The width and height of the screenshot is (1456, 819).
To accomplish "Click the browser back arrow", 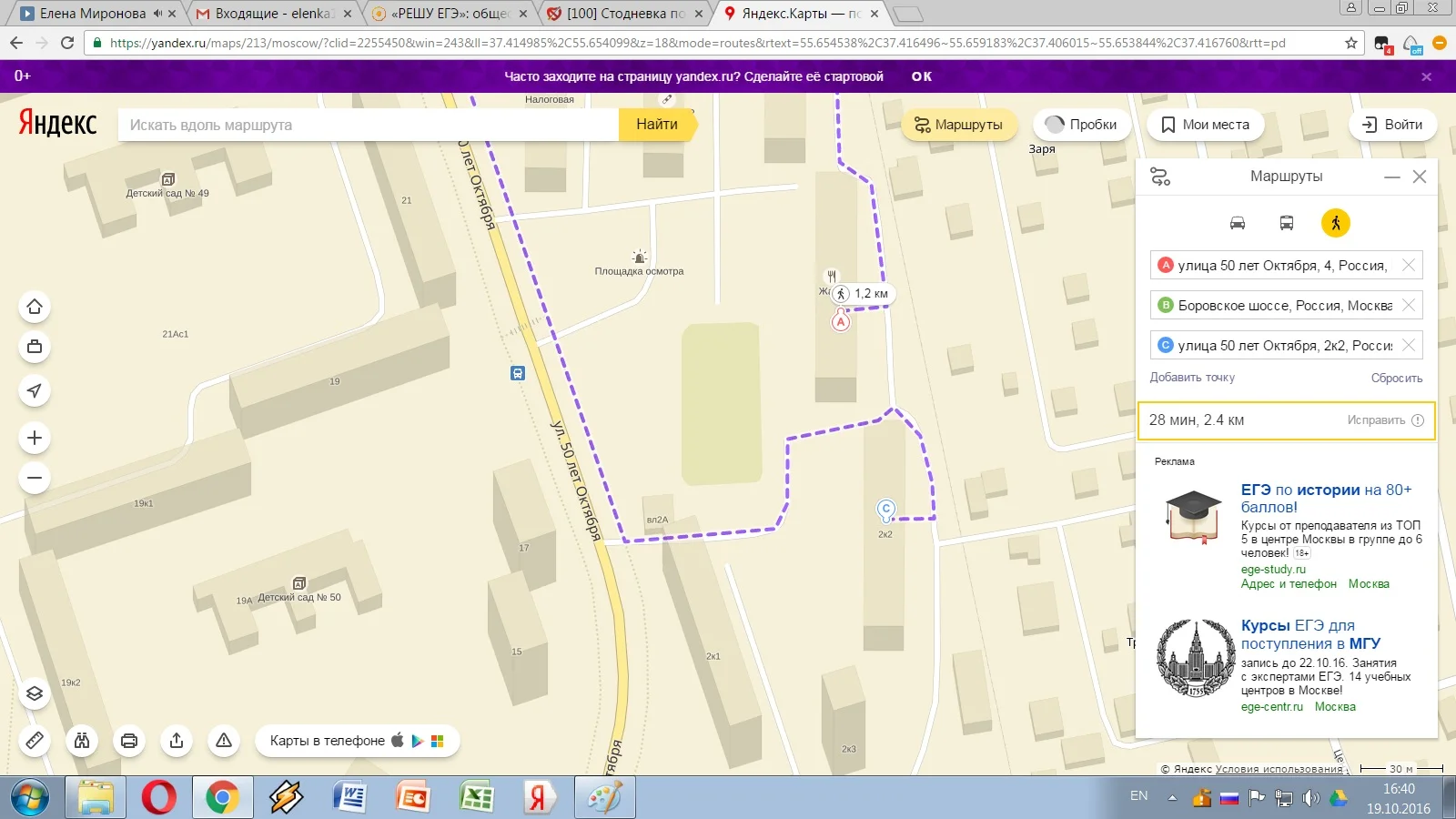I will 16,43.
